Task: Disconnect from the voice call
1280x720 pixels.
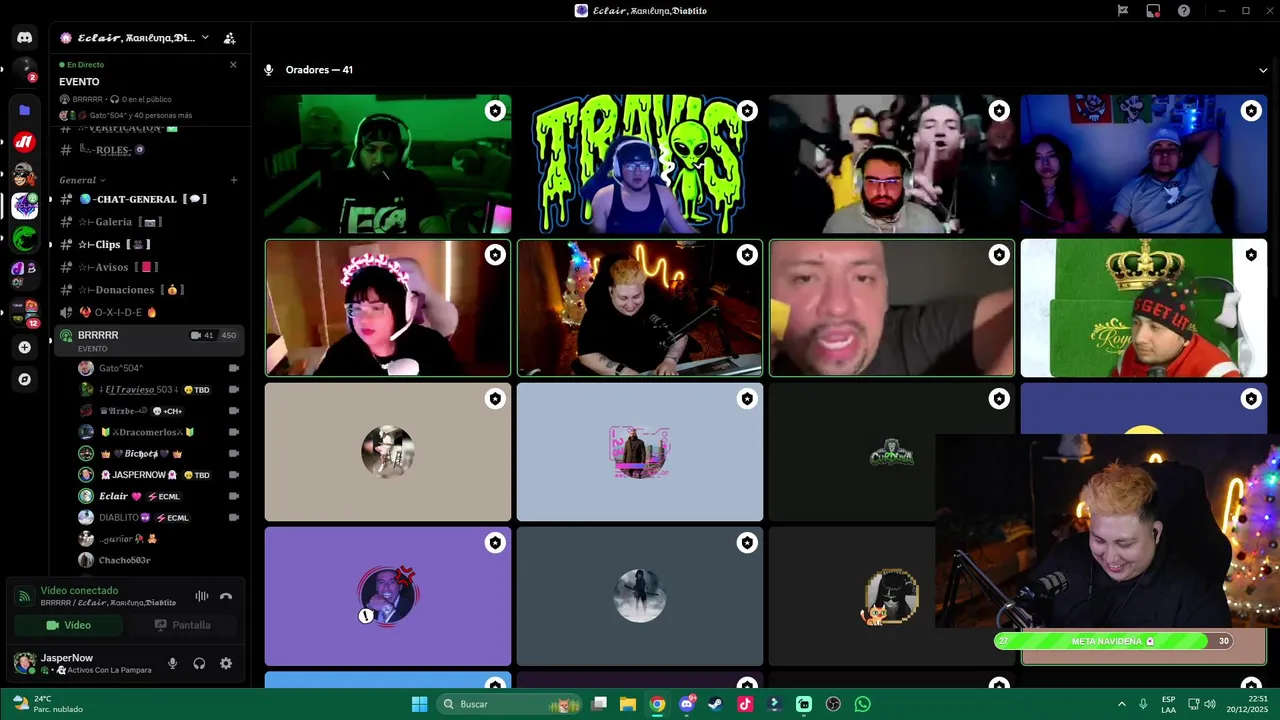Action: coord(226,596)
